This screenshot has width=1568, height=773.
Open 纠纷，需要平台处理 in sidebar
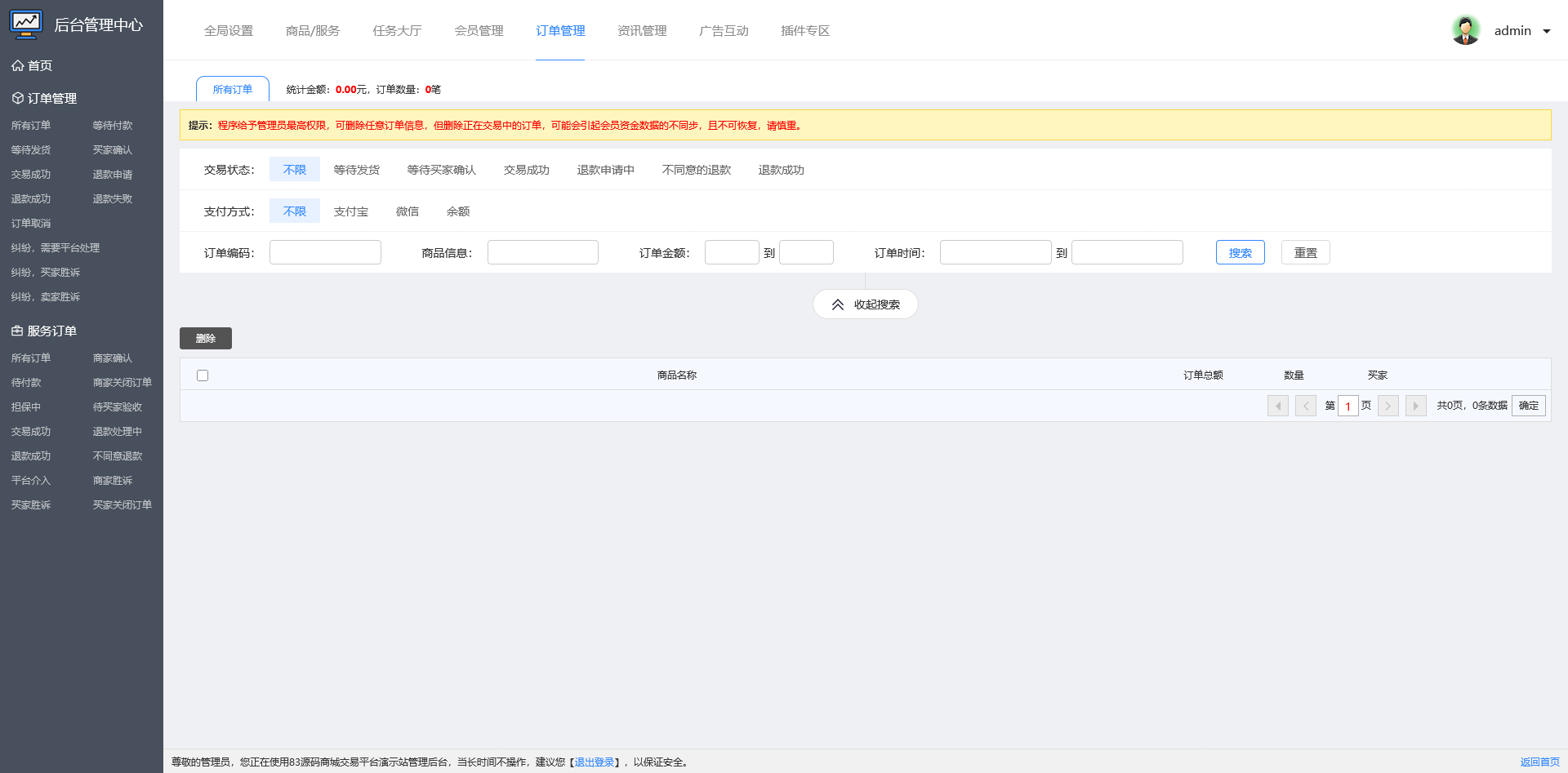(56, 248)
